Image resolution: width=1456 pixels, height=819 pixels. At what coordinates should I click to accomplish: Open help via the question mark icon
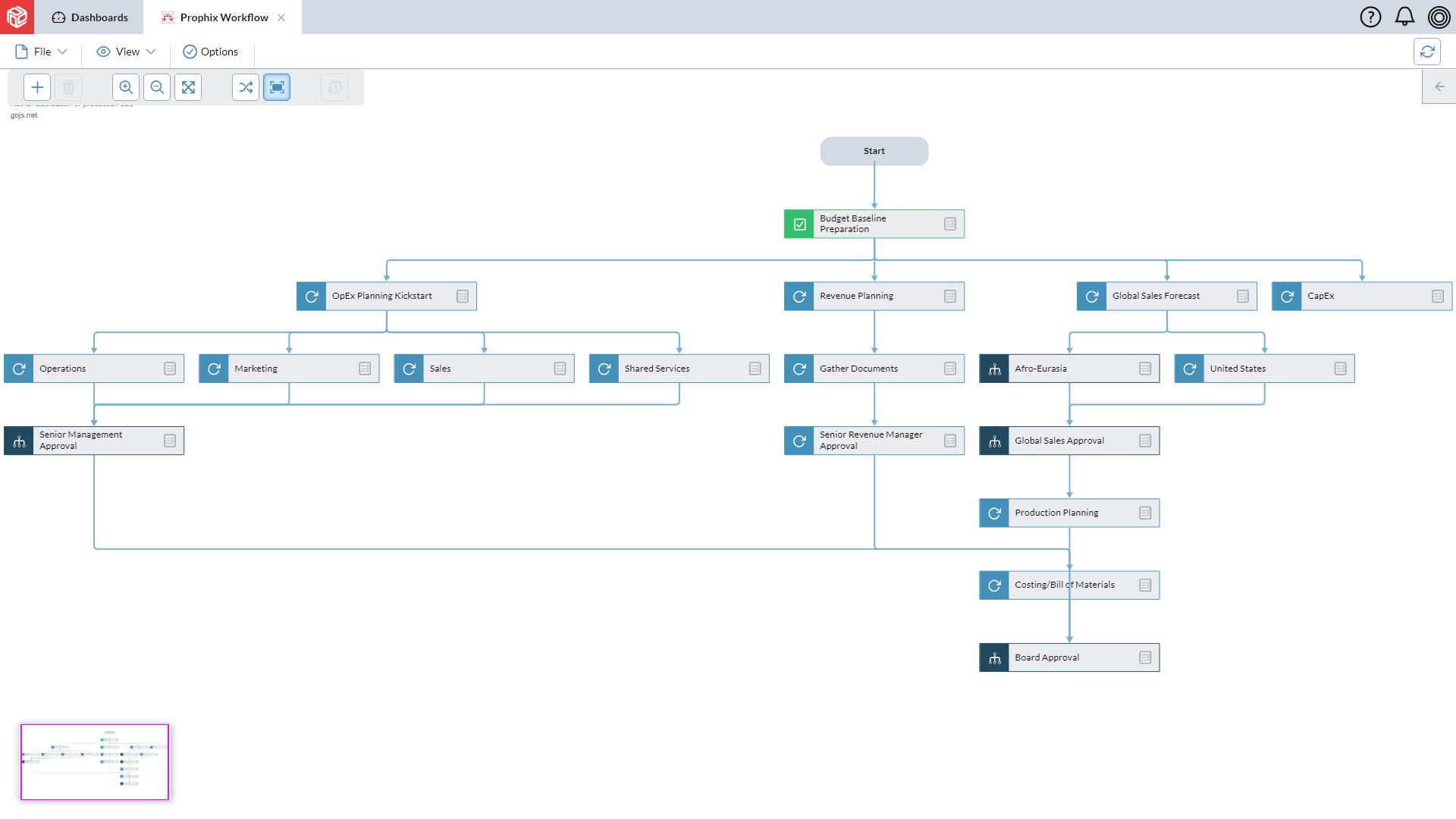(1370, 17)
